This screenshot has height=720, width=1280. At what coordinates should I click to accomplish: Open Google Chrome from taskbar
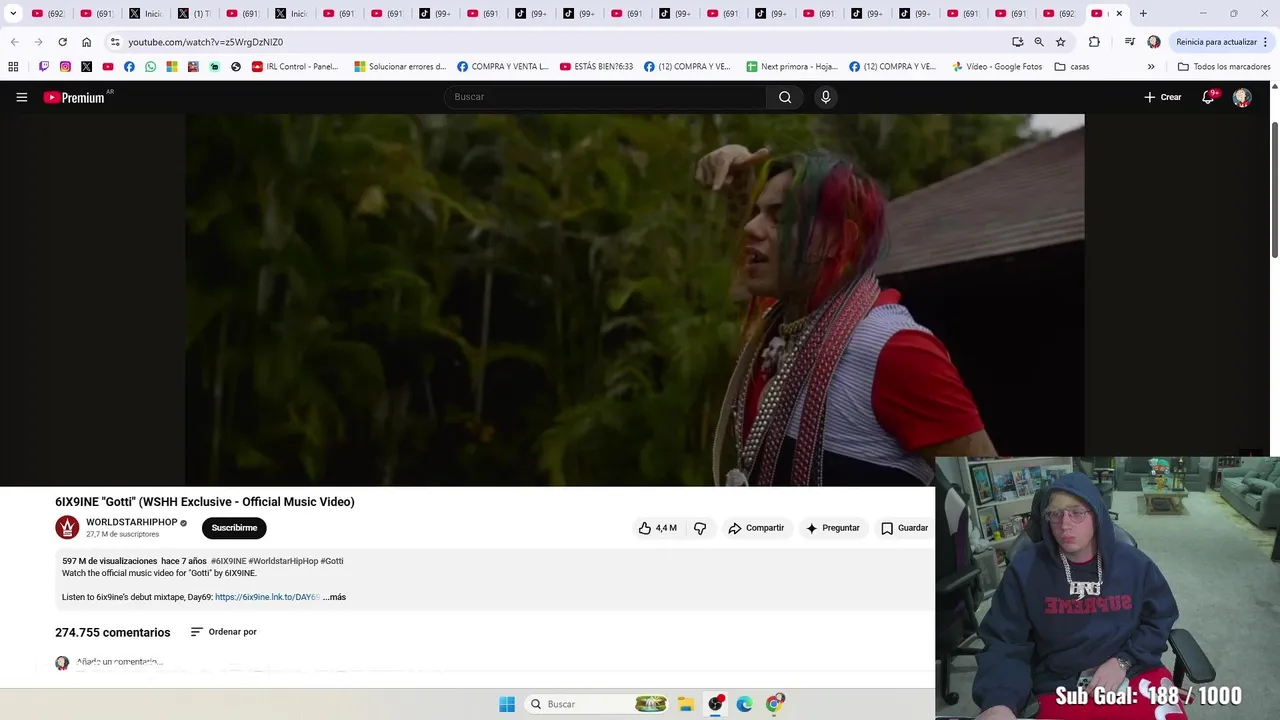pos(774,704)
